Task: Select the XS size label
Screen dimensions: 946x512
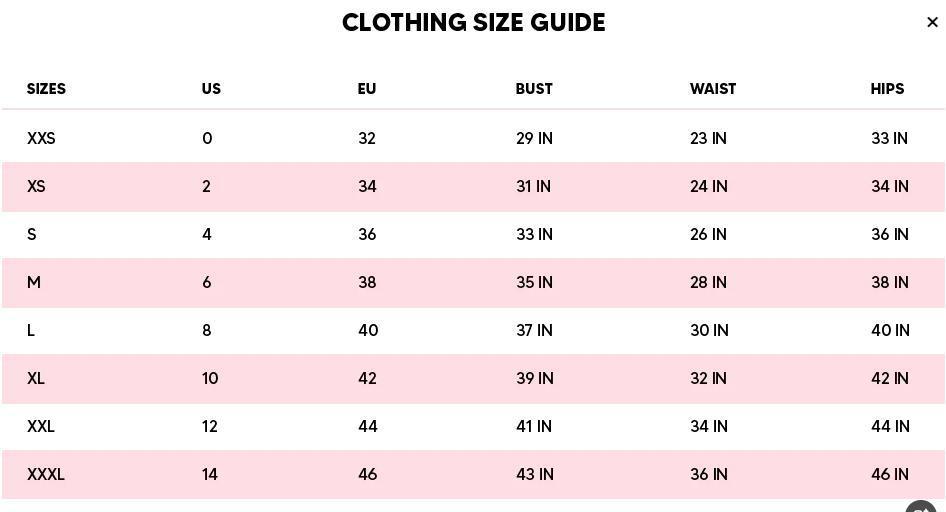Action: pos(36,186)
